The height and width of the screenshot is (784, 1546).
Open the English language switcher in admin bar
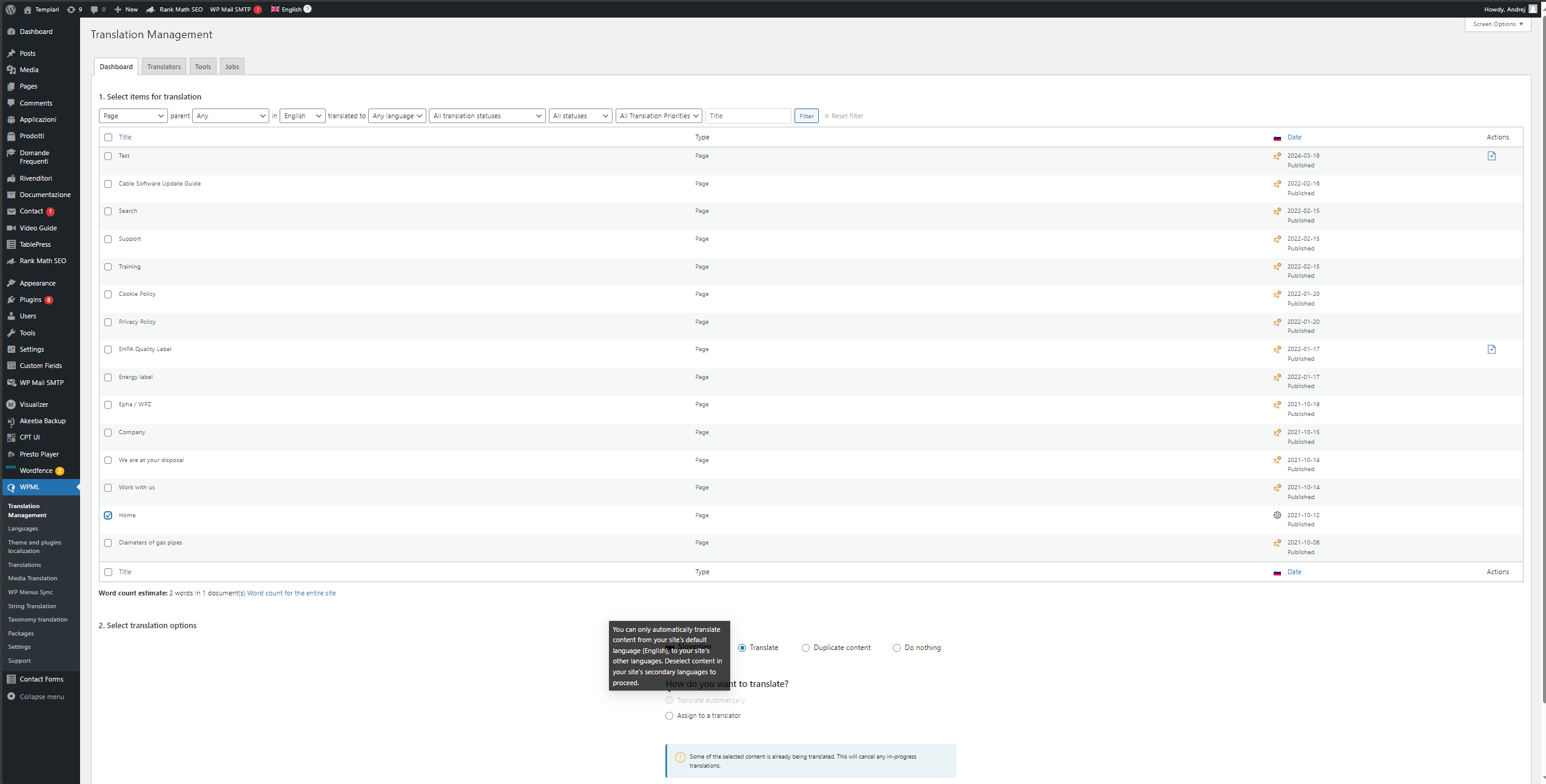click(291, 9)
